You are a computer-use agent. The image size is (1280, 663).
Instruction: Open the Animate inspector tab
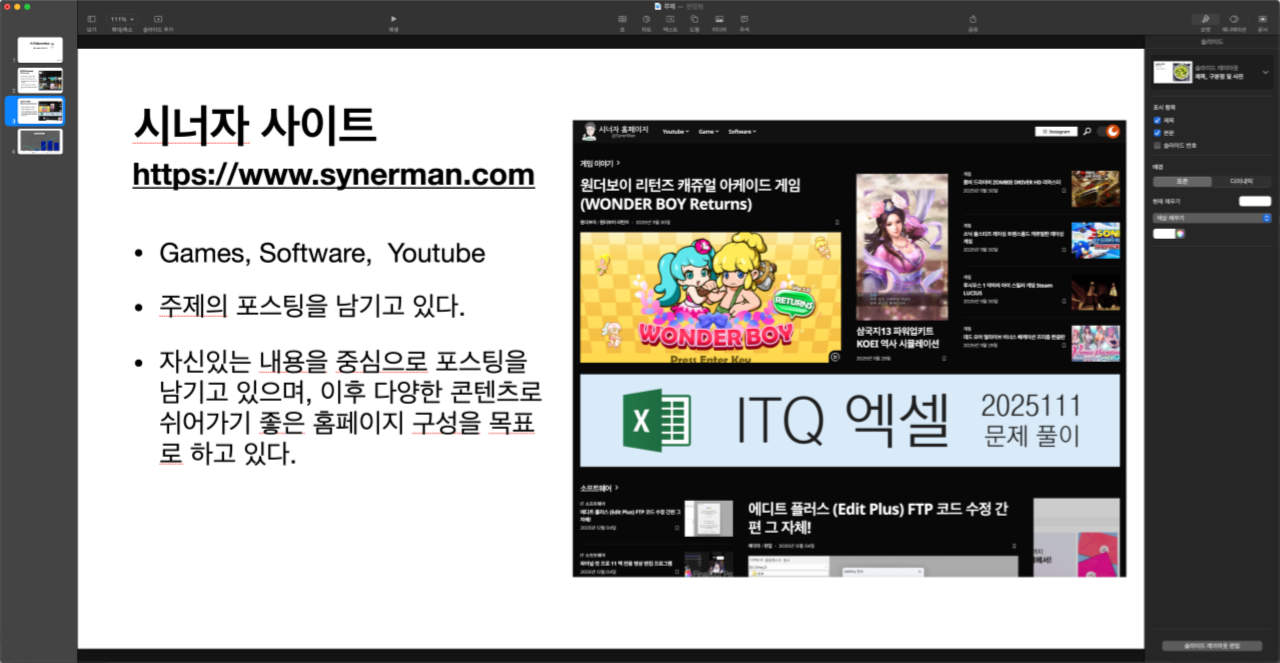(1234, 19)
